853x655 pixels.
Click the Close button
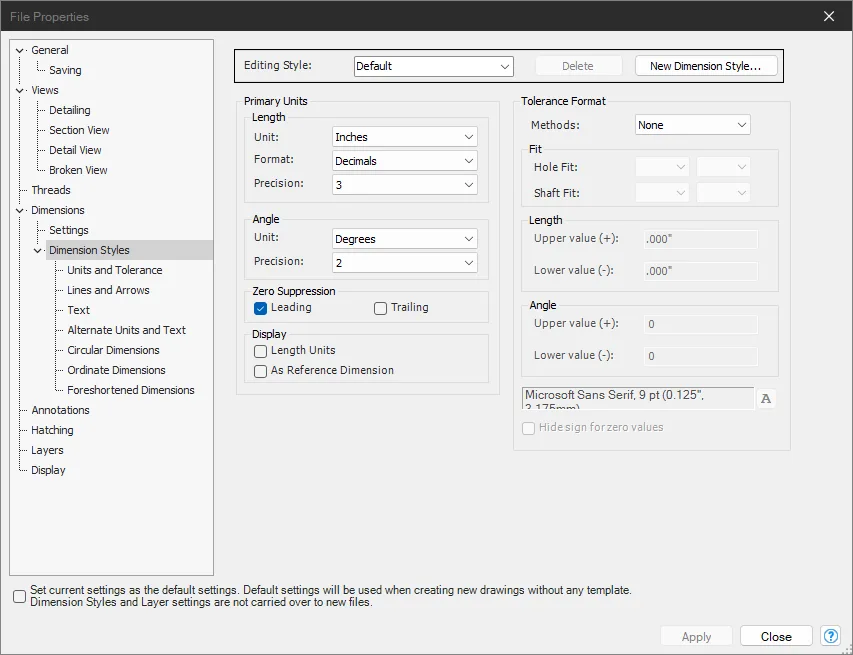[776, 637]
